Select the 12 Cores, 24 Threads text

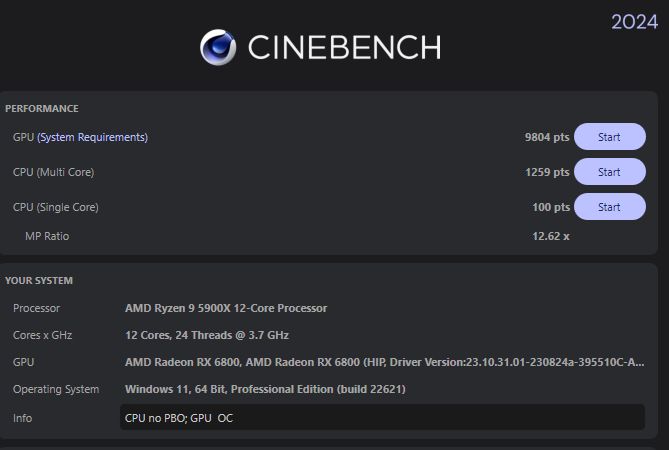tap(207, 335)
